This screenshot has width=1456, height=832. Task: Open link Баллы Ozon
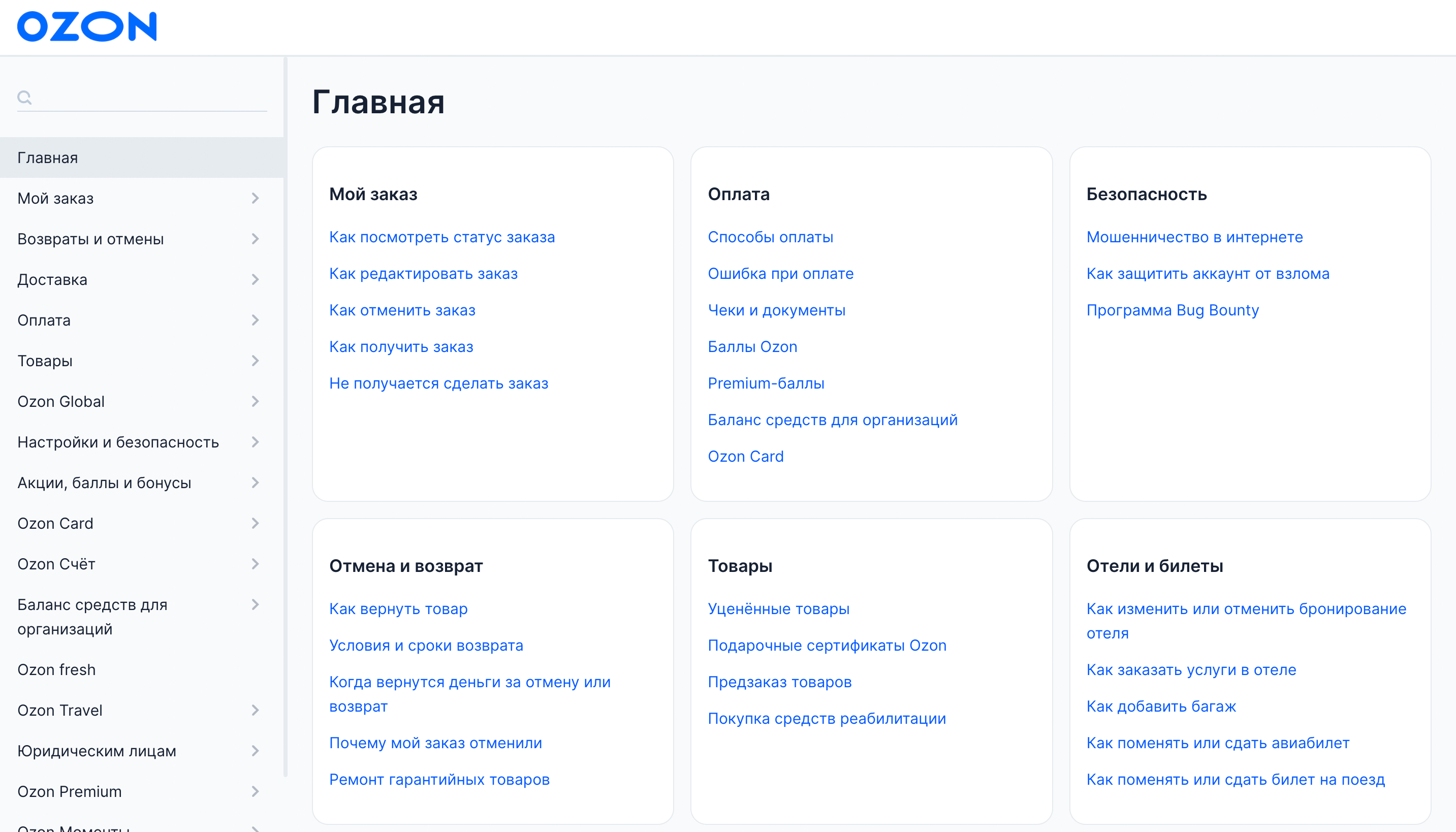tap(752, 347)
